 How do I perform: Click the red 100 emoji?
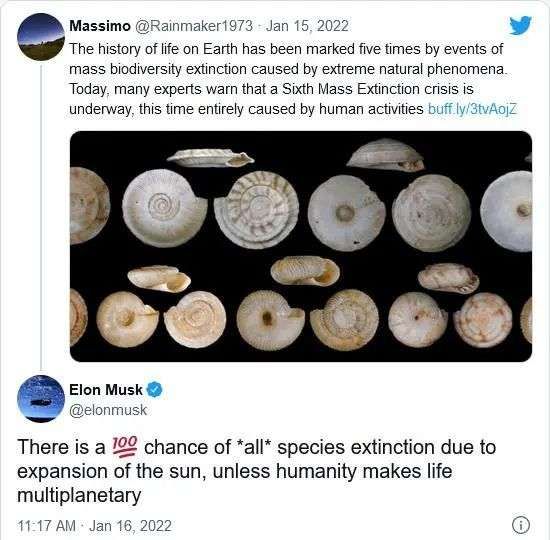click(124, 447)
